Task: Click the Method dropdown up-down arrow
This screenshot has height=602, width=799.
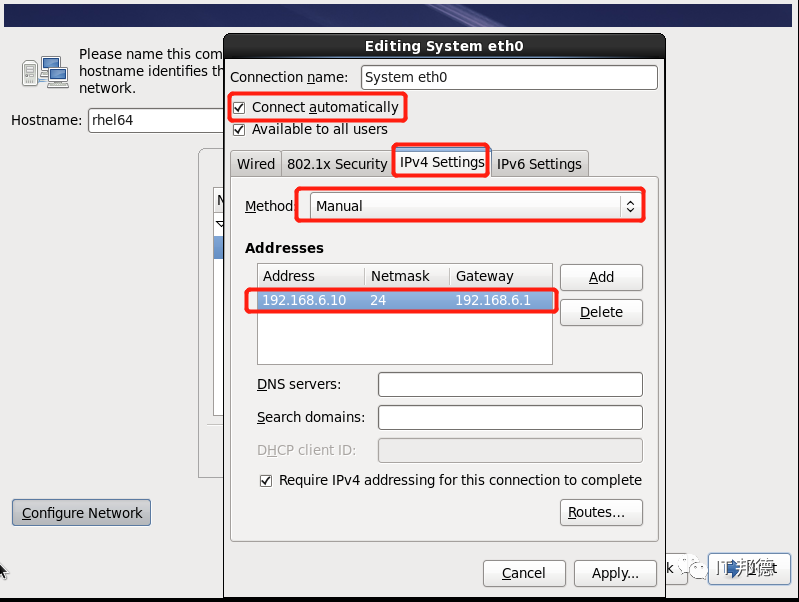Action: click(x=630, y=206)
